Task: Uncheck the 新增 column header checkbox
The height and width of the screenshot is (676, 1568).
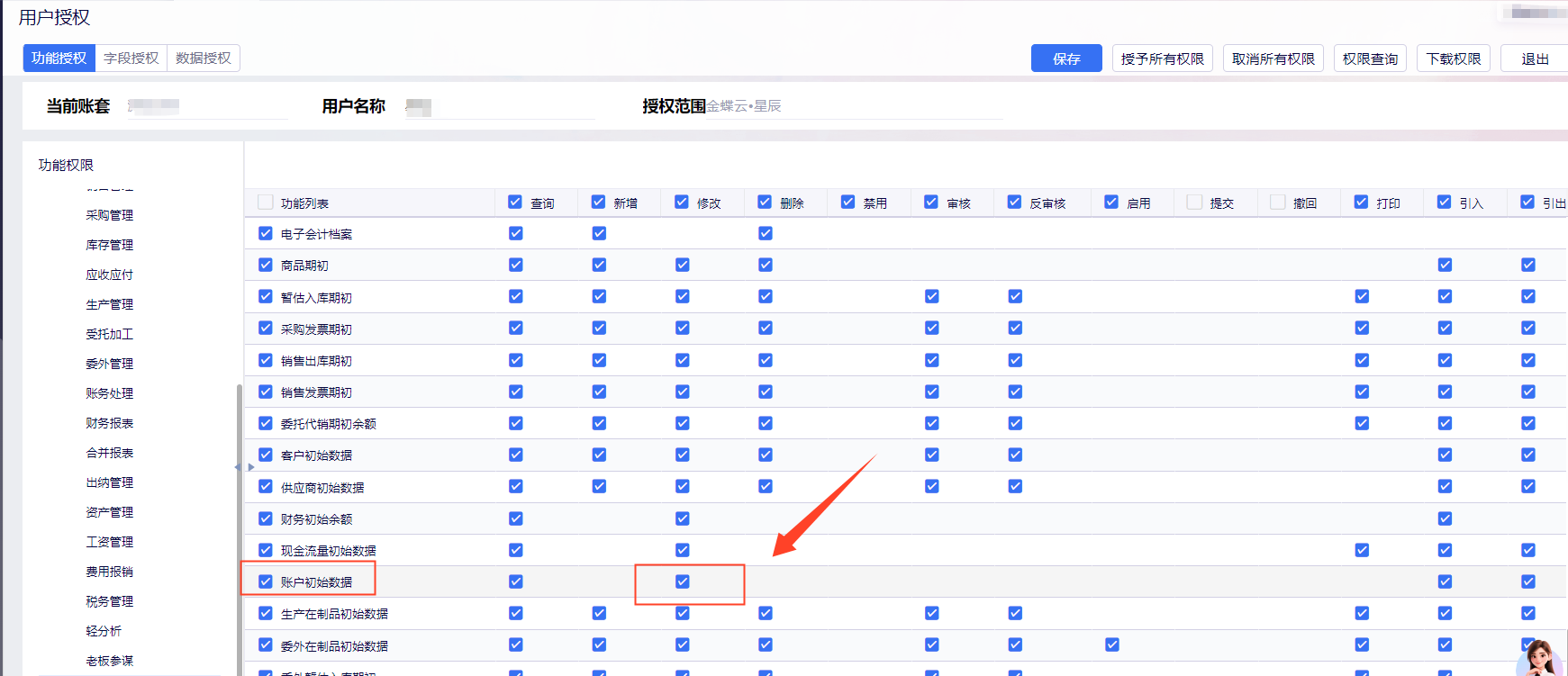Action: pos(598,203)
